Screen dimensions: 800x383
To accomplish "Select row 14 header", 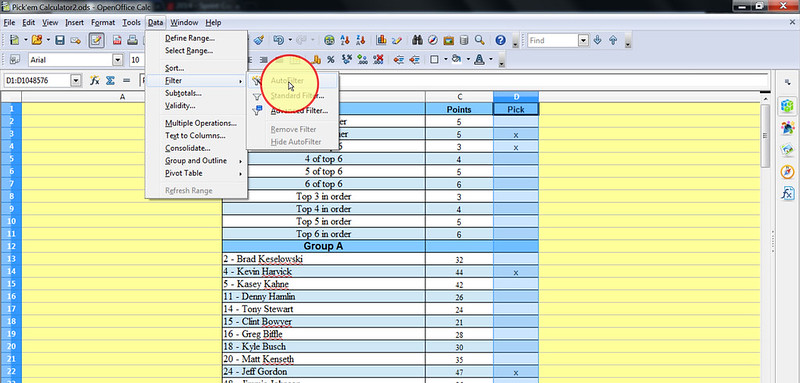I will [x=11, y=271].
